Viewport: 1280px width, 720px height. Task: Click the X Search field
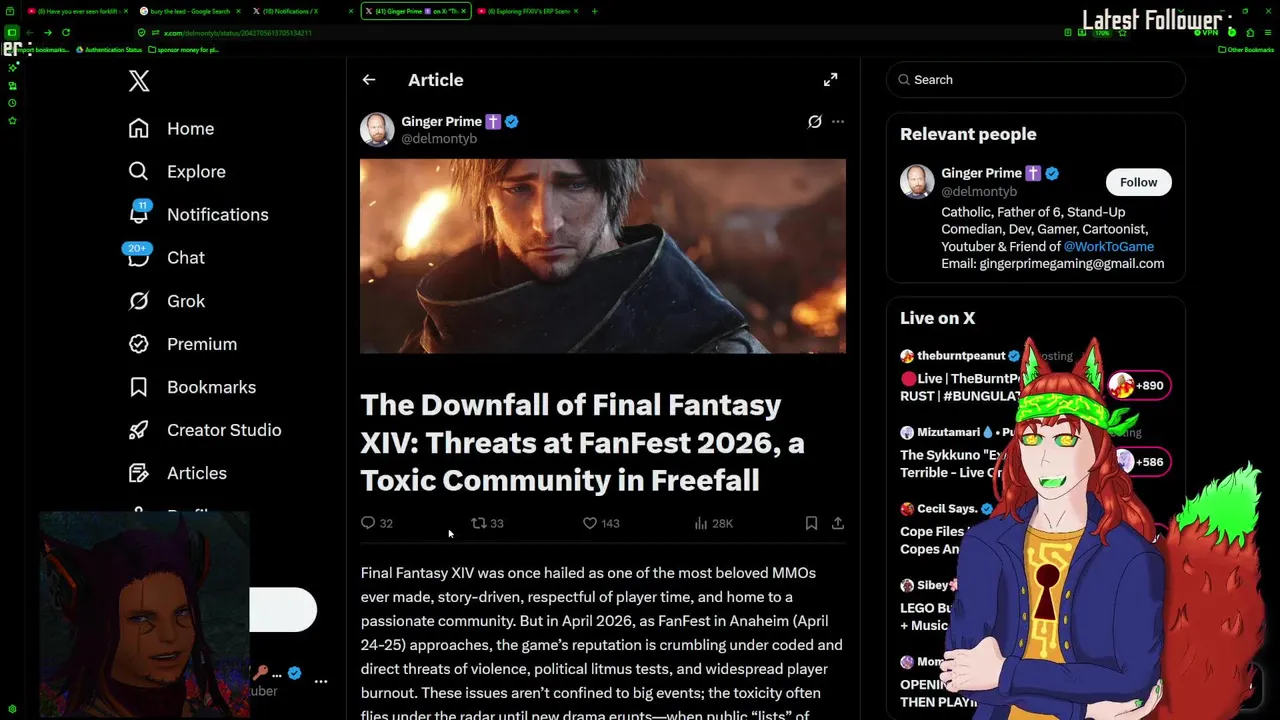(1036, 80)
